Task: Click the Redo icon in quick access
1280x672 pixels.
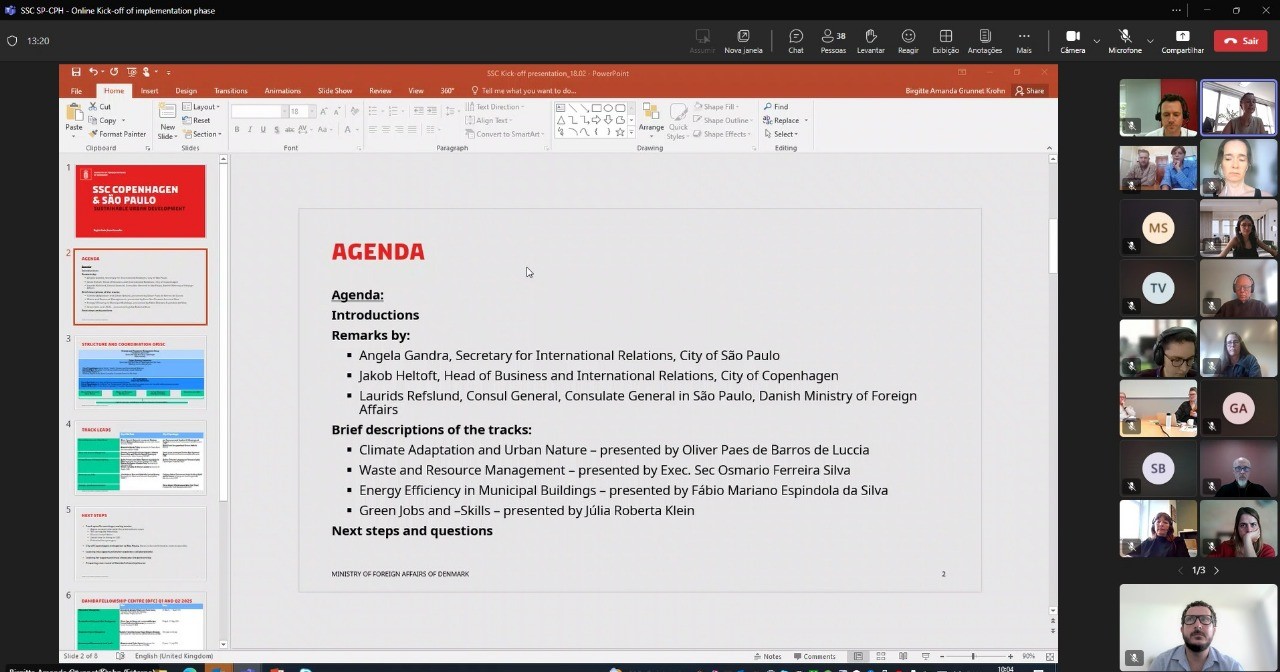Action: coord(114,72)
